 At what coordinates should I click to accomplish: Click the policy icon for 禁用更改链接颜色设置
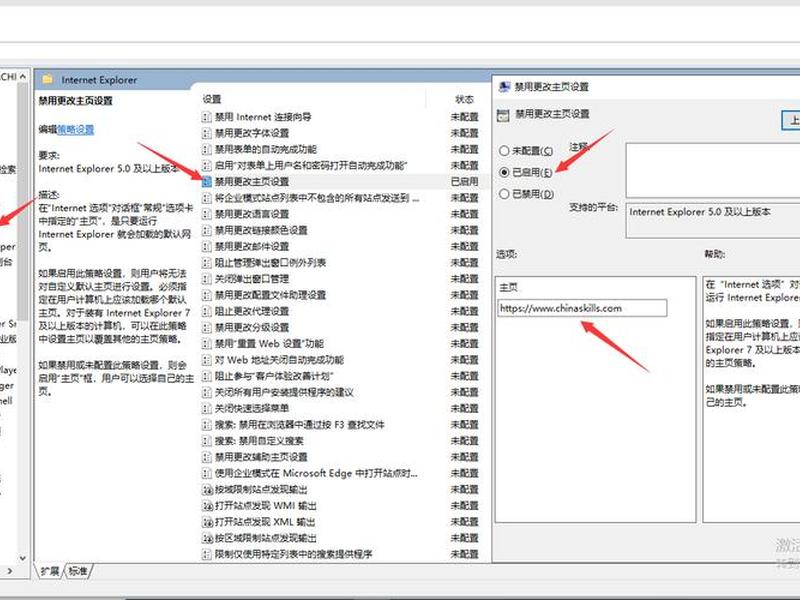pos(207,230)
